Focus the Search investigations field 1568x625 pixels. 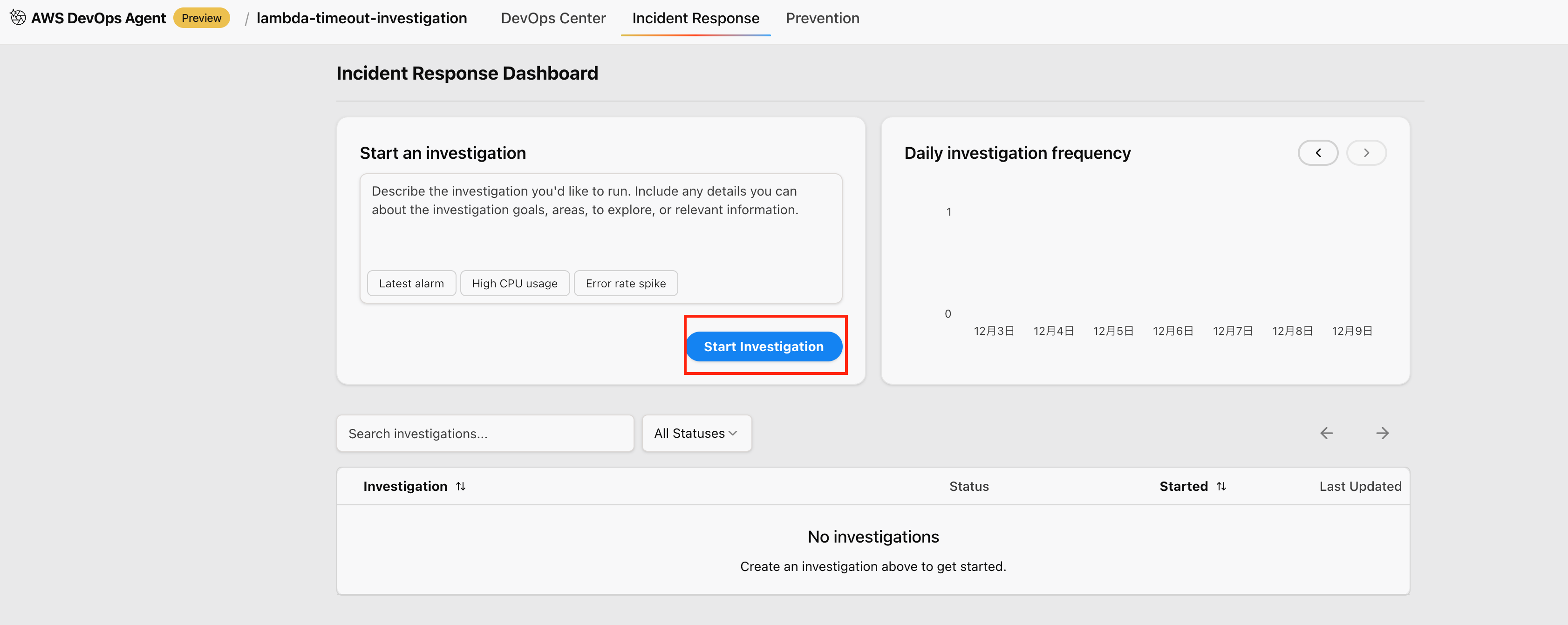tap(484, 433)
